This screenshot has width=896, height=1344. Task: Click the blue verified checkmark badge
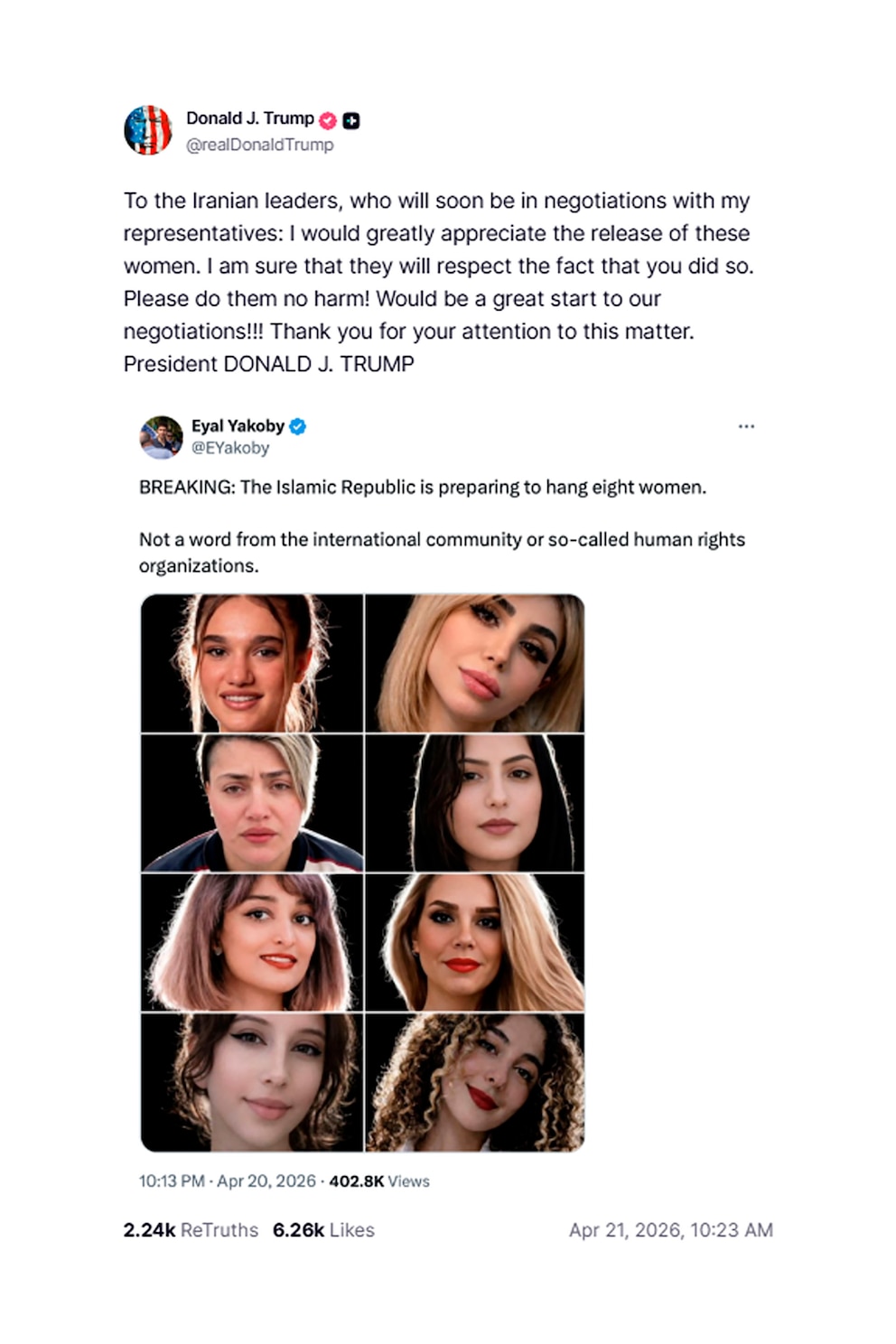click(x=297, y=426)
